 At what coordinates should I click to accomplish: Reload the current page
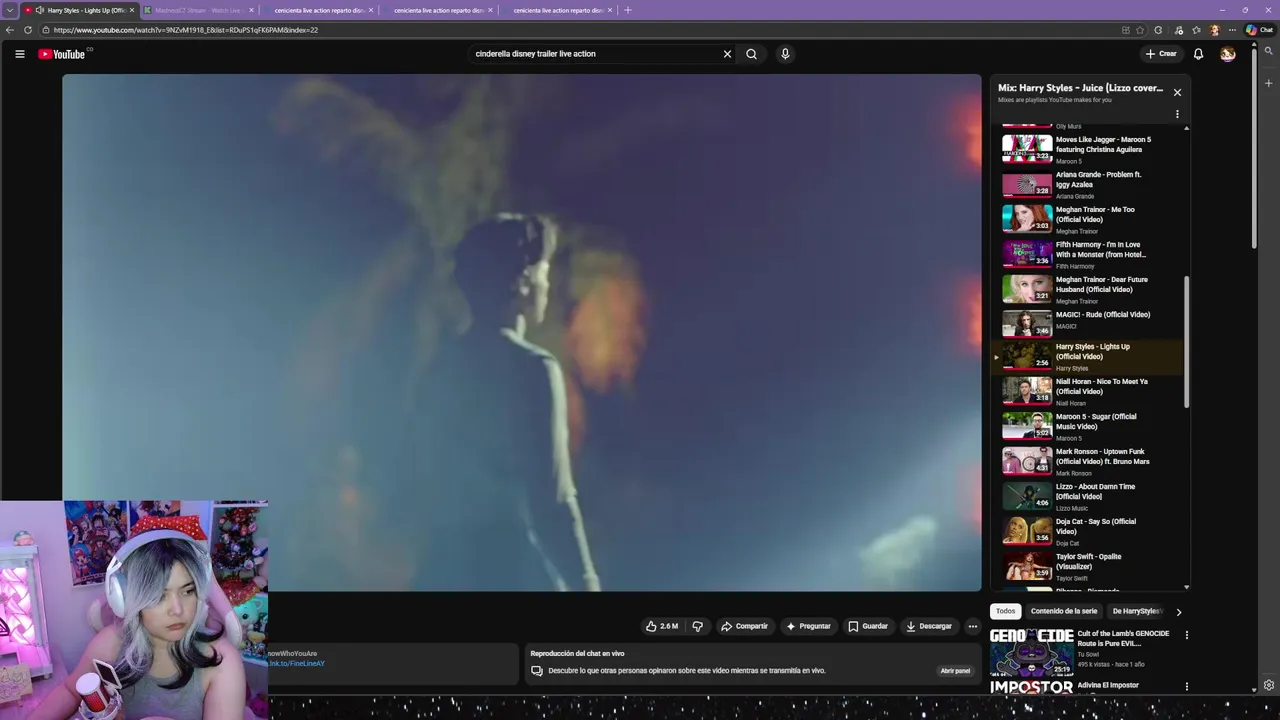click(x=26, y=30)
